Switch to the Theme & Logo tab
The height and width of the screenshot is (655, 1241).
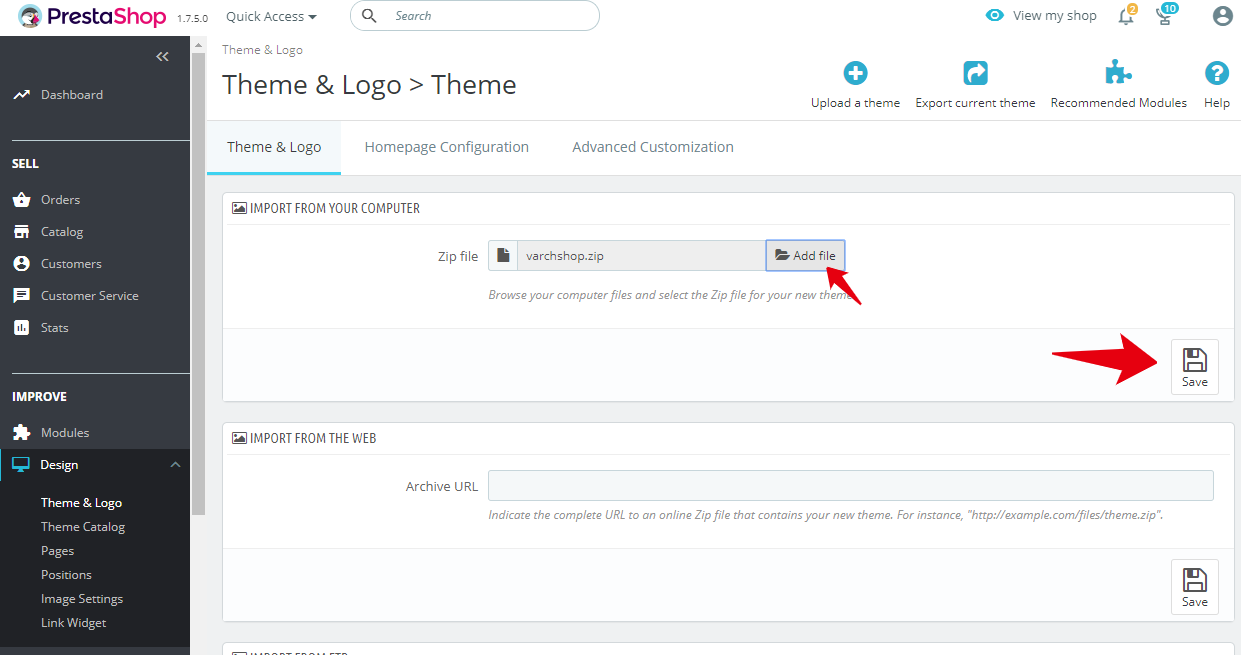pos(274,147)
